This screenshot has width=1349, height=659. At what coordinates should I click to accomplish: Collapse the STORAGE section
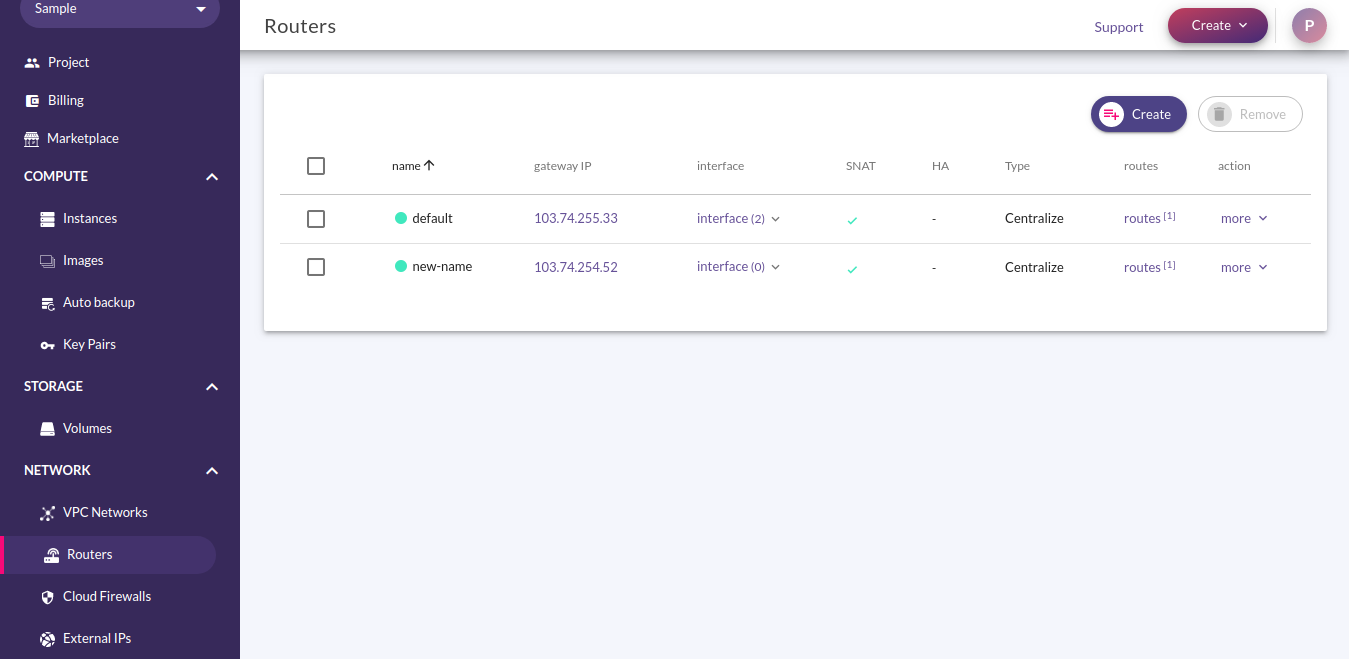211,387
